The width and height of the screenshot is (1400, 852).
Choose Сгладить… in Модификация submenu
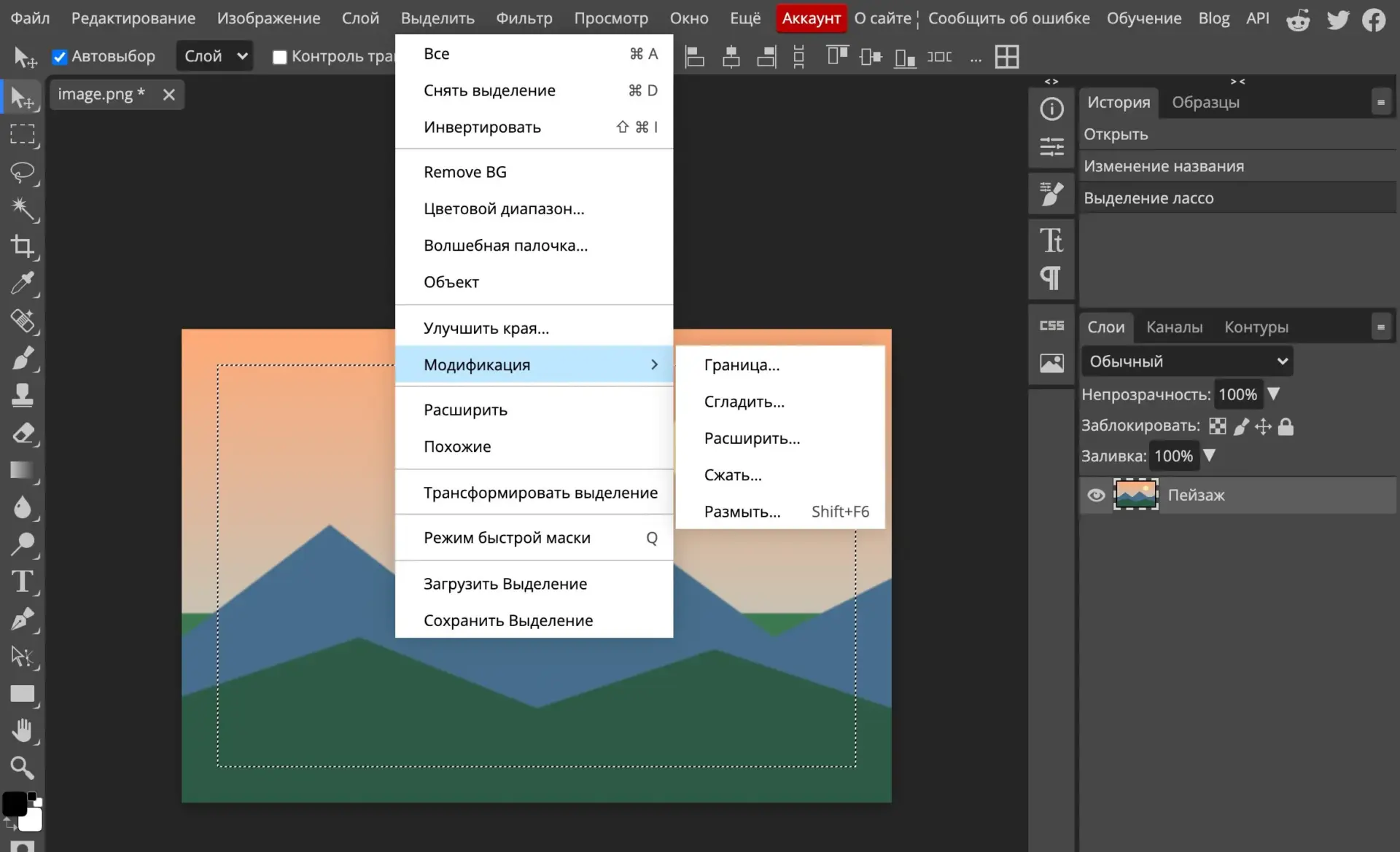[x=780, y=402]
